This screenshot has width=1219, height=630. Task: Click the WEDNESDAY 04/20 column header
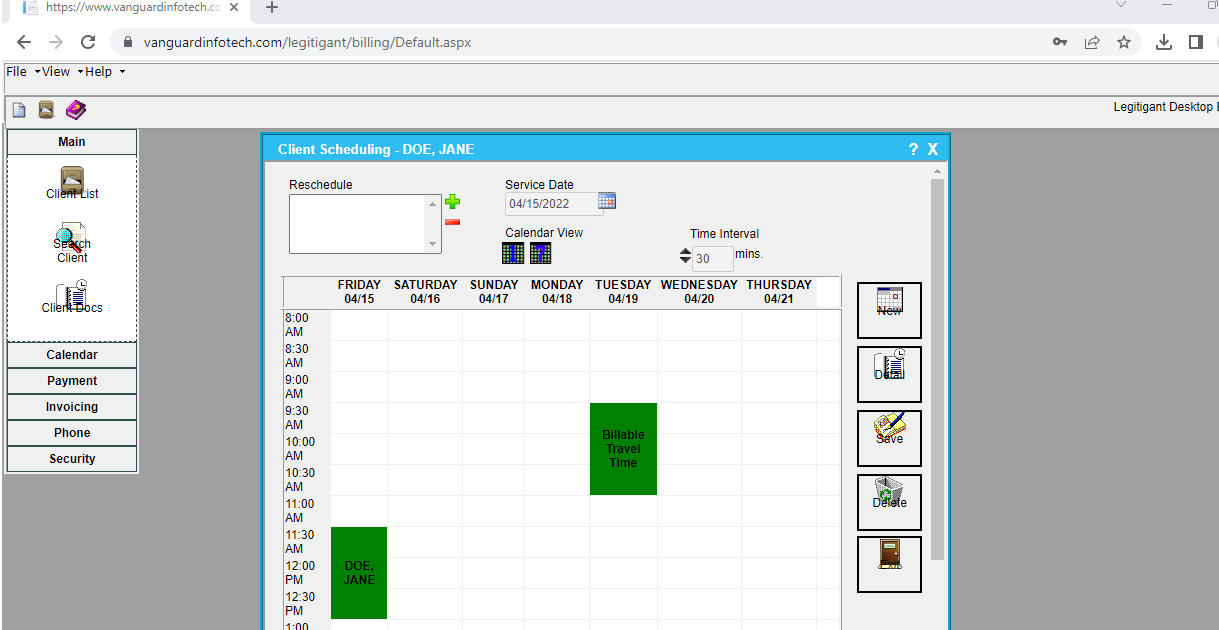click(699, 292)
